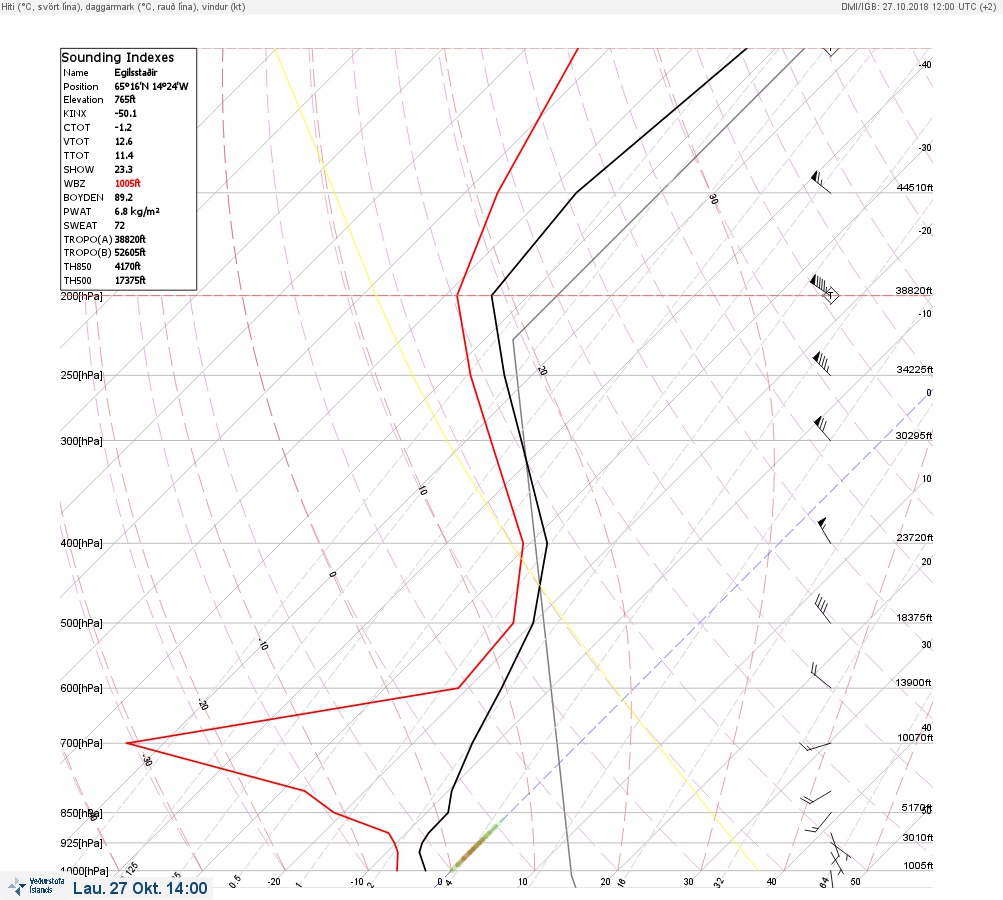Click the 'TROPO(A)' label in index table
Viewport: 1003px width, 900px height.
pos(88,239)
